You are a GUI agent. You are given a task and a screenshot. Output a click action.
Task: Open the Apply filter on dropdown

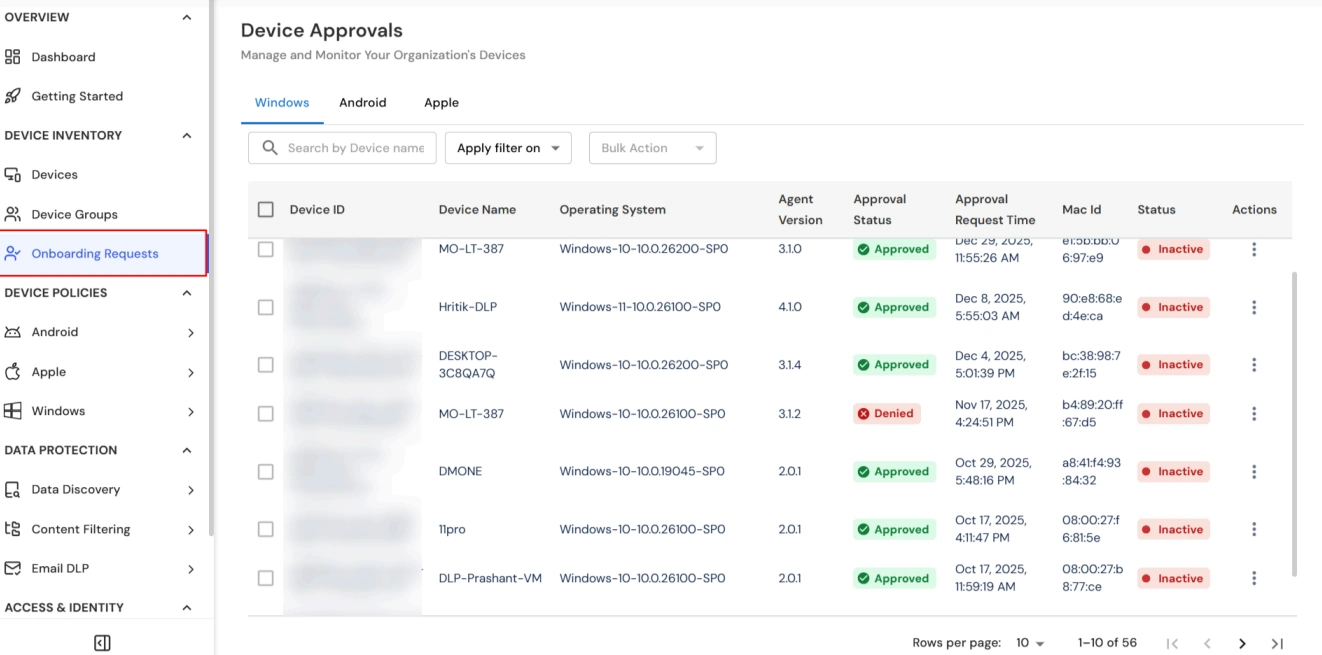(508, 148)
